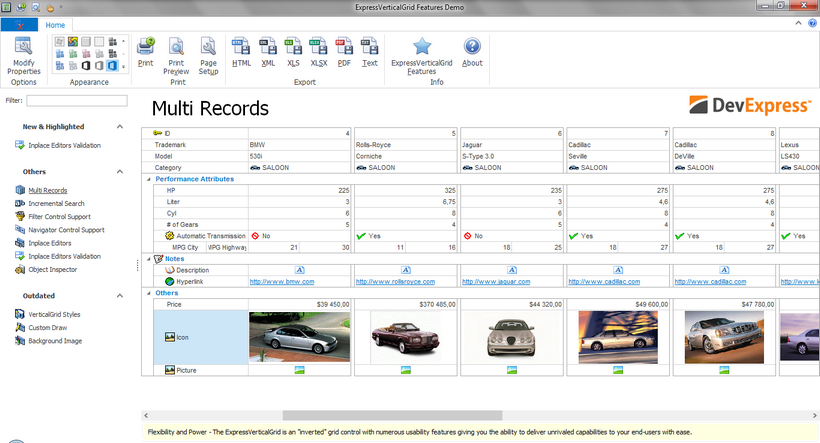820x443 pixels.
Task: Click the Modify Properties icon
Action: click(24, 46)
